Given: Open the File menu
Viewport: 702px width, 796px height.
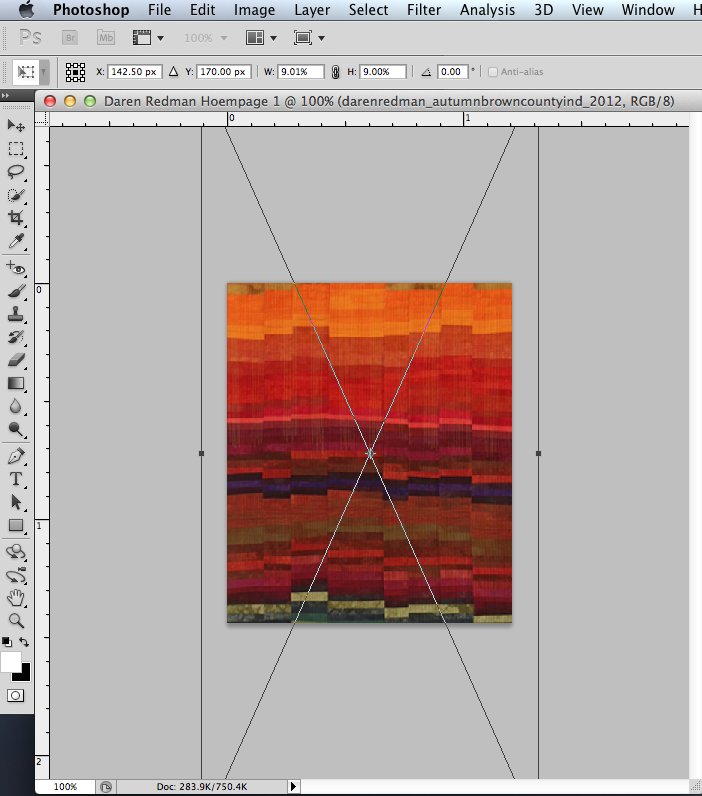Looking at the screenshot, I should point(159,10).
